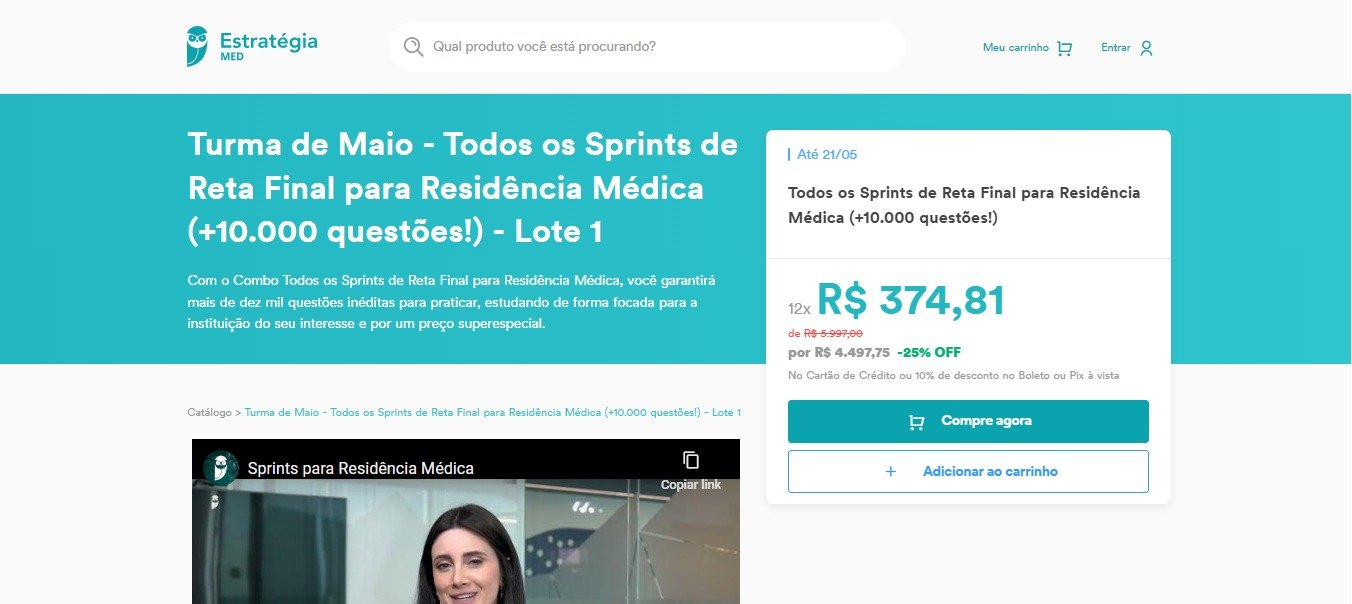Click the user profile icon beside Entrar
Screen dimensions: 1352x604
point(1146,48)
